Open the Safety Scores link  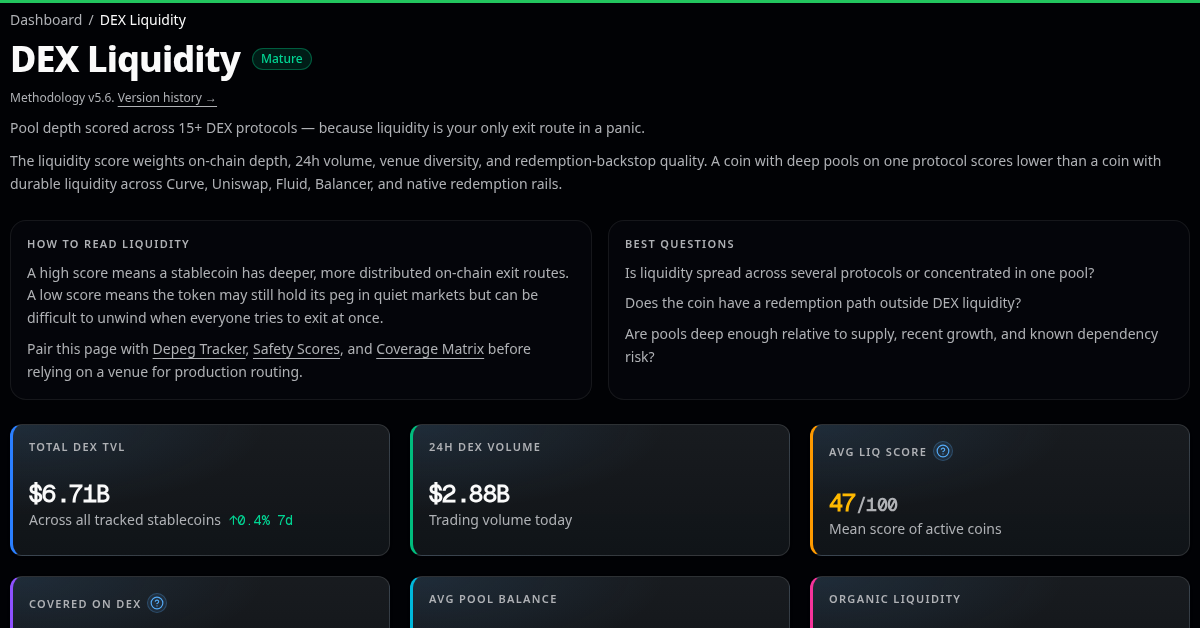point(297,349)
